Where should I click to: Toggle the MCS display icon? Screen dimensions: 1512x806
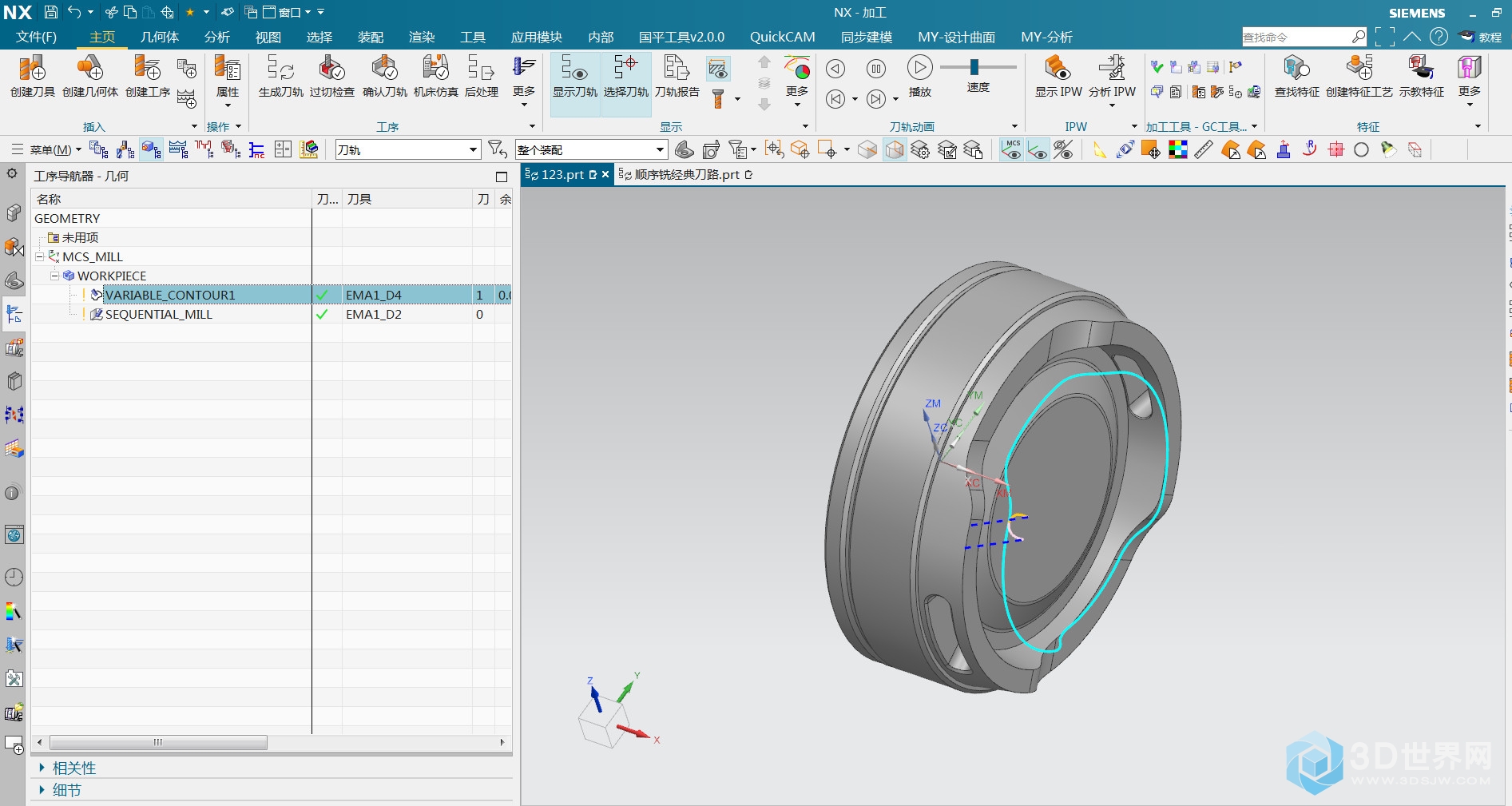pos(1012,149)
